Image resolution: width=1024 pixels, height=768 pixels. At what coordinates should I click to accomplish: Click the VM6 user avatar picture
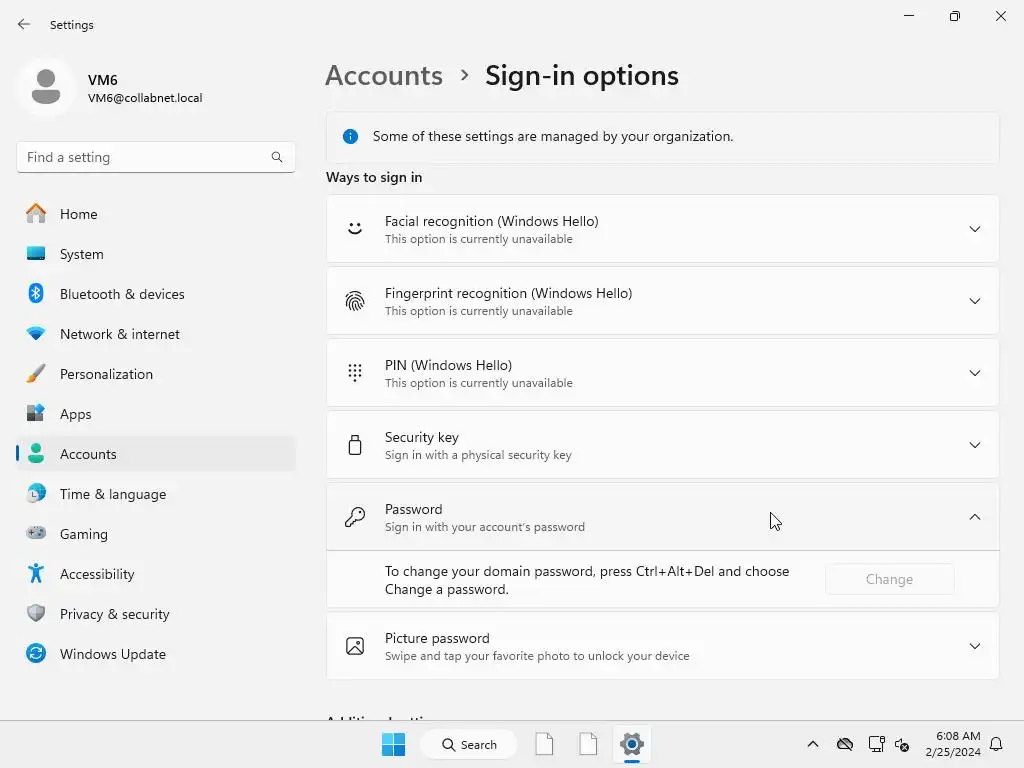[46, 87]
